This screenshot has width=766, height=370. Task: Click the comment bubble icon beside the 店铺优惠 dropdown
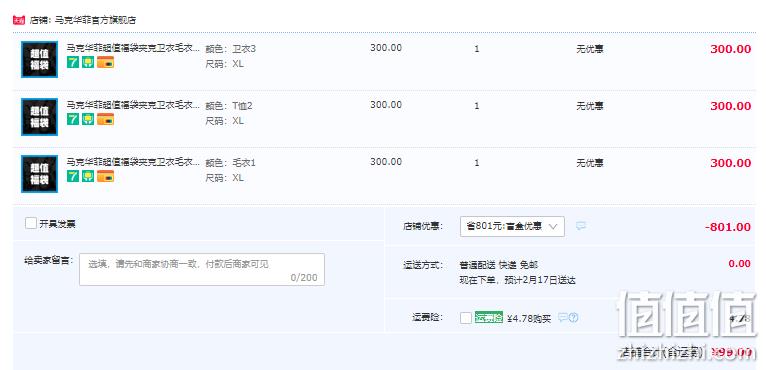coord(581,226)
